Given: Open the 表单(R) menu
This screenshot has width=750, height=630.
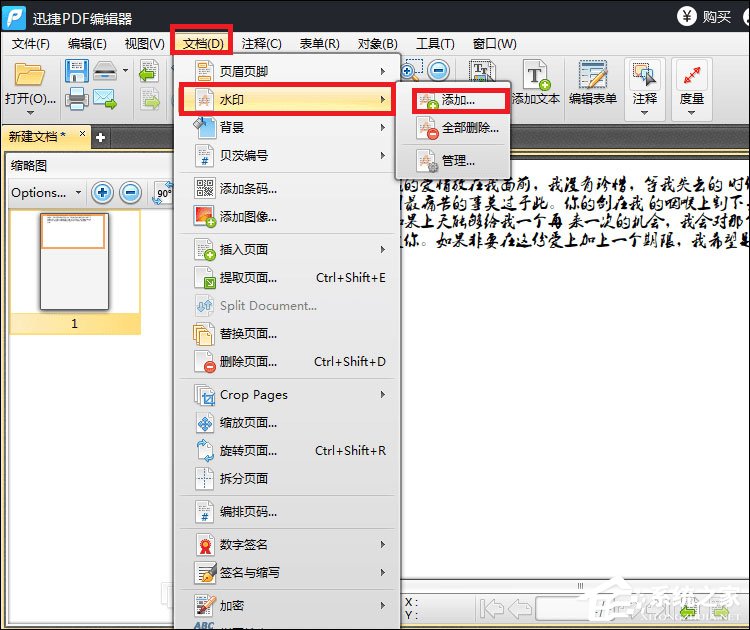Looking at the screenshot, I should coord(319,44).
